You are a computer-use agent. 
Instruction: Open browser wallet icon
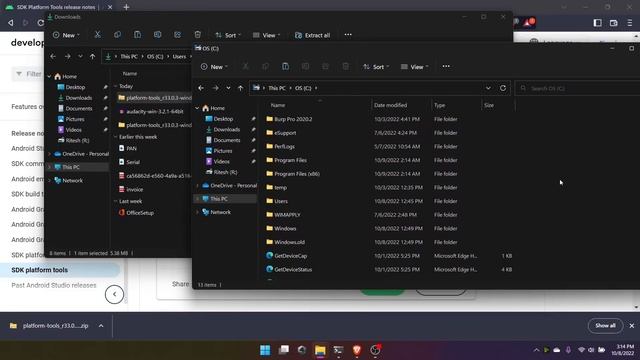[613, 23]
